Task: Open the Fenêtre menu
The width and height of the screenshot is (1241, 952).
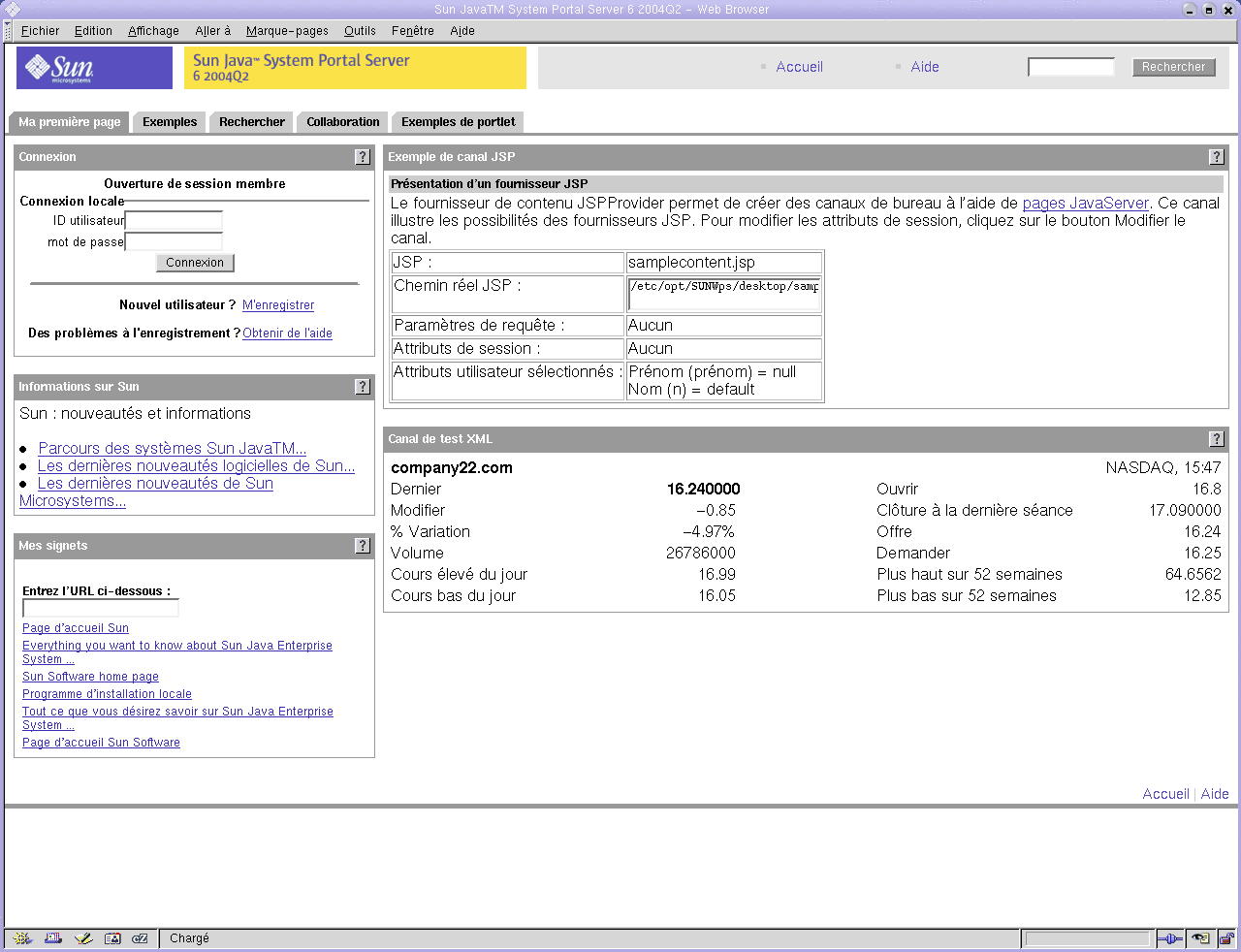Action: pyautogui.click(x=413, y=31)
